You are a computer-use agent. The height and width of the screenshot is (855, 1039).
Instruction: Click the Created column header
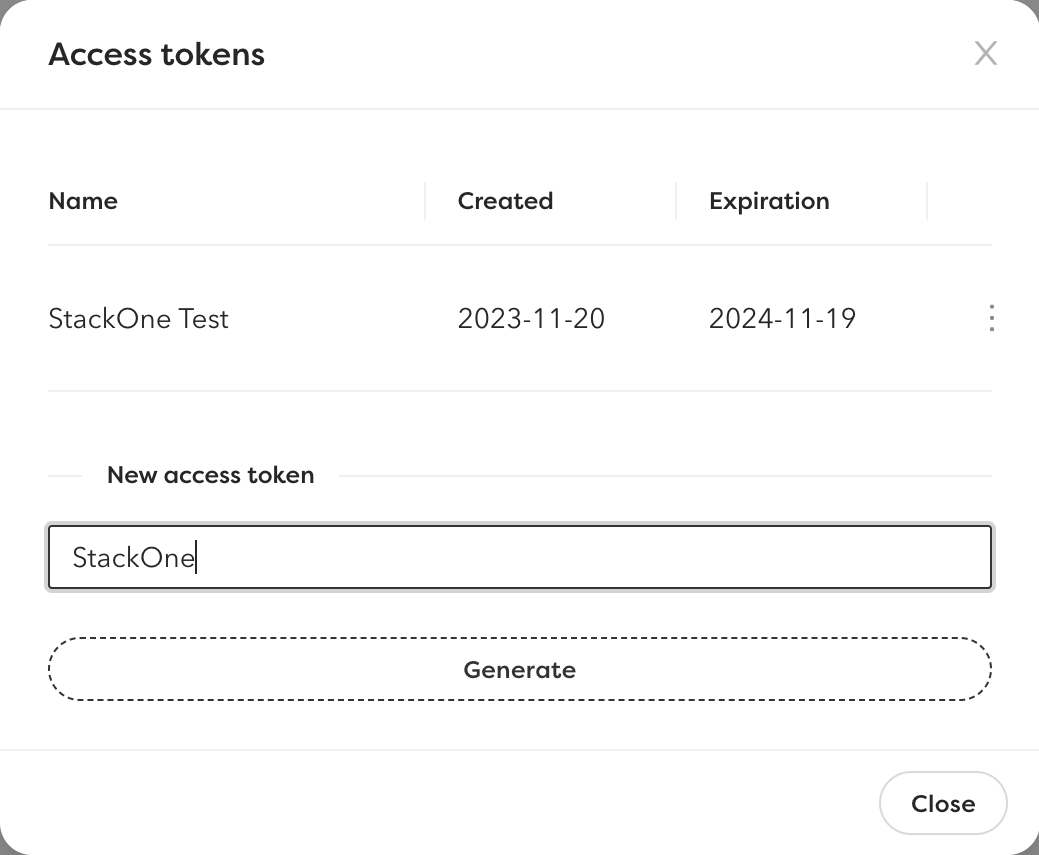point(505,201)
